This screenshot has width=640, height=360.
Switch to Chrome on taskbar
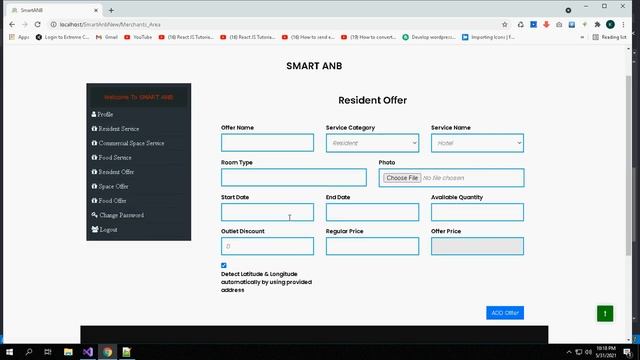pyautogui.click(x=107, y=352)
